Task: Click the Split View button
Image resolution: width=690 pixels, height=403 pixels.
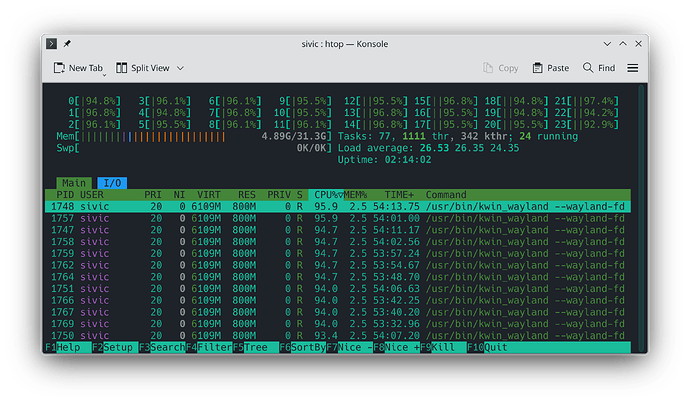Action: point(143,68)
